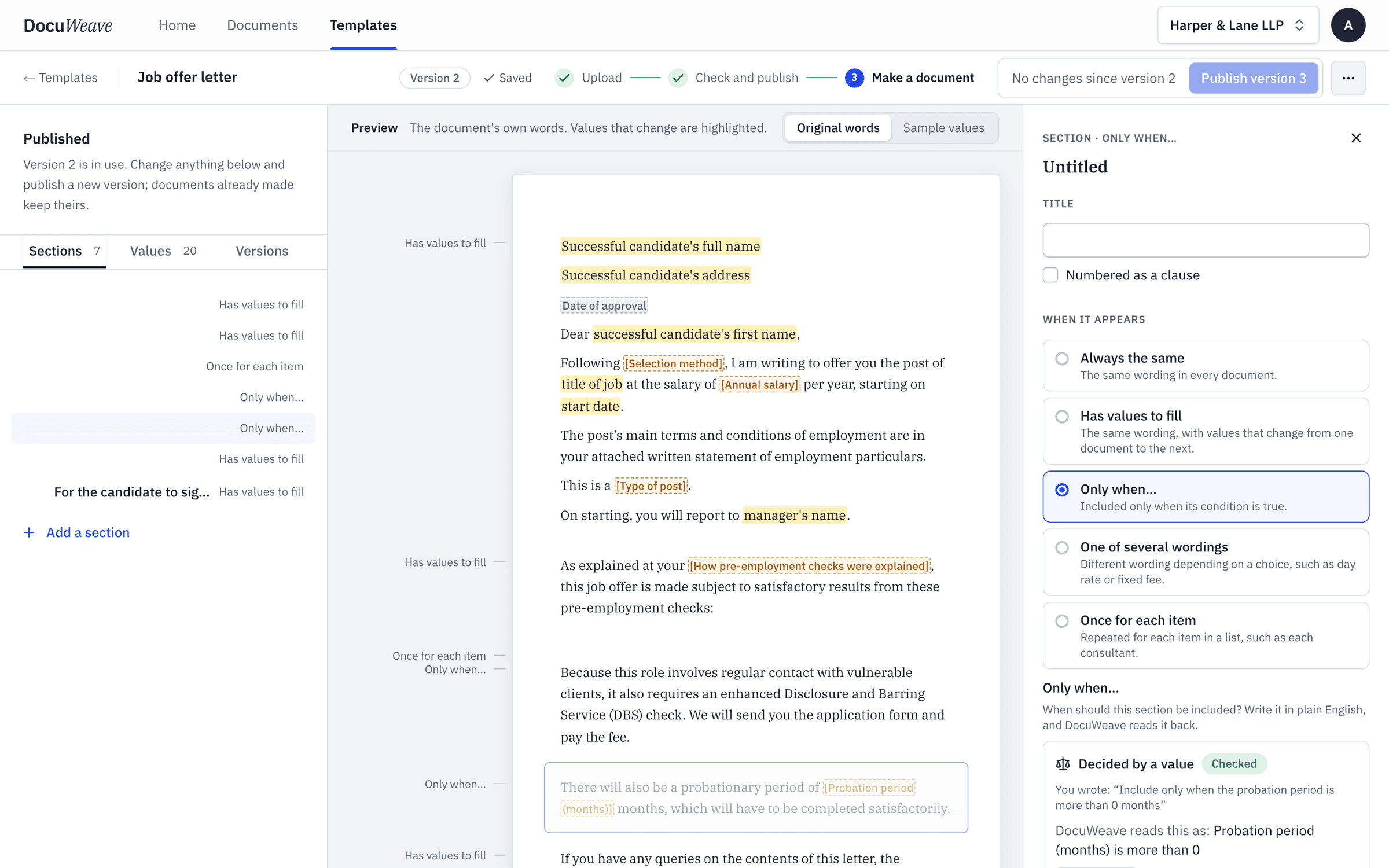Close the section settings panel

(x=1356, y=138)
